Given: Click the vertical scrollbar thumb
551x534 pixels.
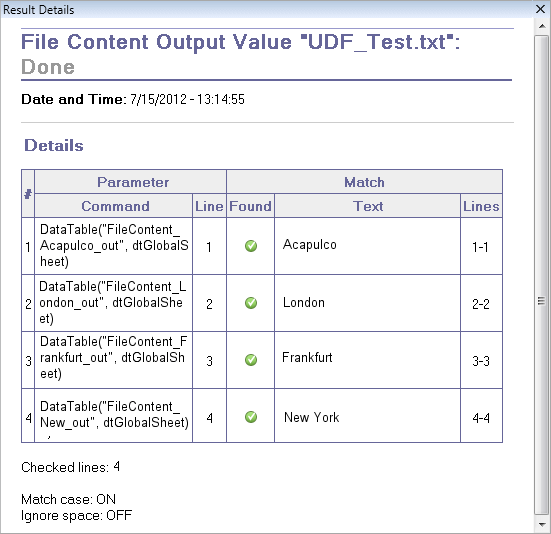Looking at the screenshot, I should pos(542,275).
